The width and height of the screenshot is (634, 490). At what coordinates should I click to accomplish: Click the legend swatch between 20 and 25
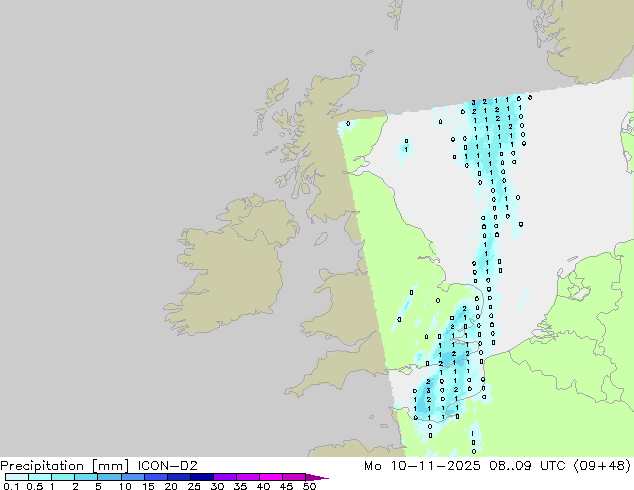click(x=178, y=477)
